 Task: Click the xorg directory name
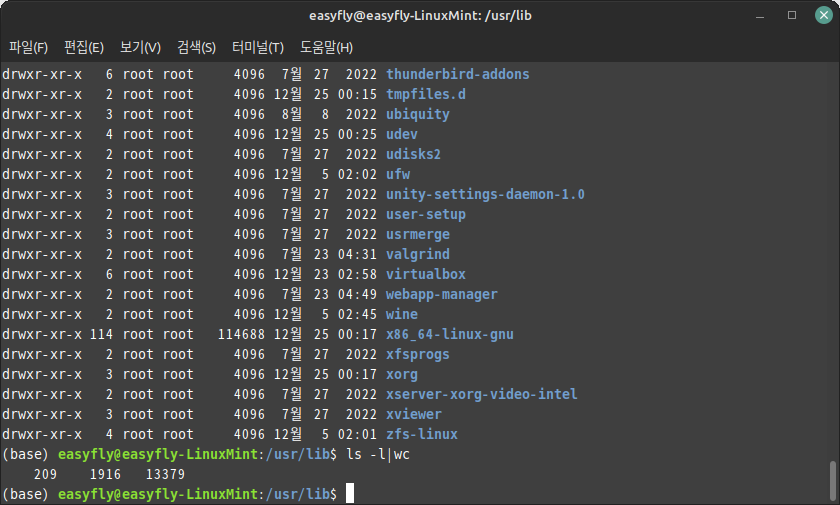(402, 374)
